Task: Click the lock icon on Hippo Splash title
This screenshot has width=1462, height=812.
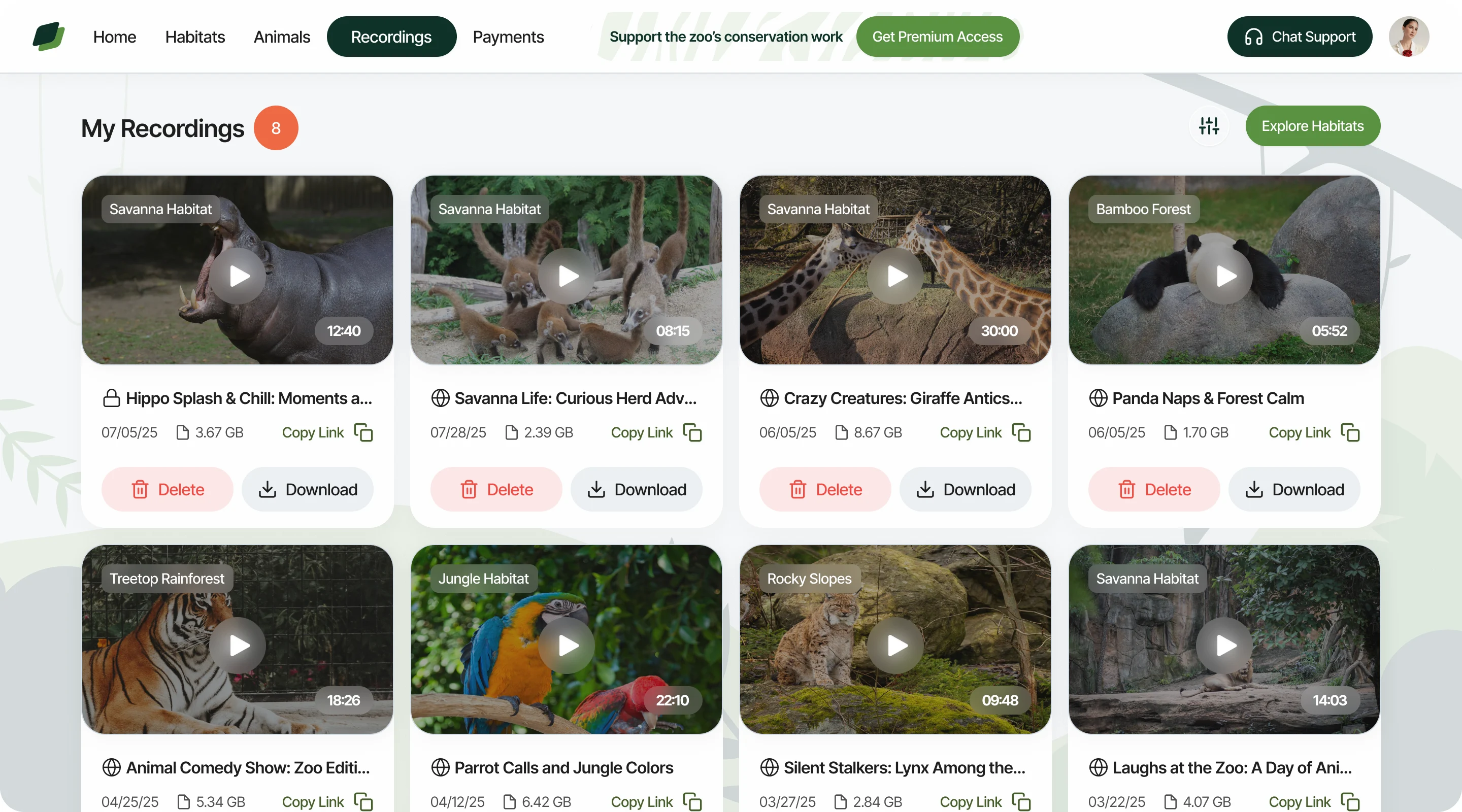Action: [x=111, y=398]
